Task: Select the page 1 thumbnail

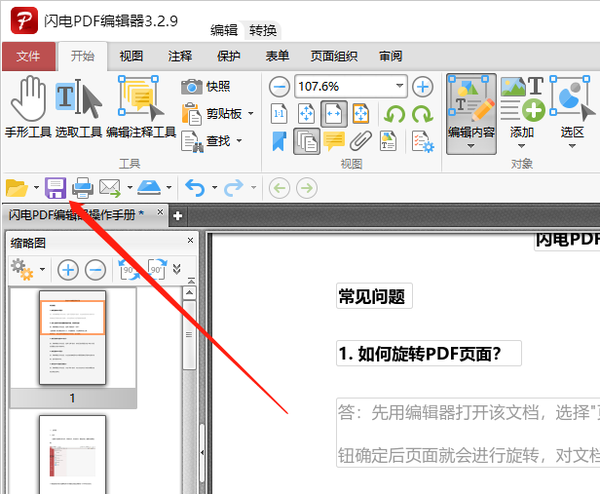Action: (72, 338)
